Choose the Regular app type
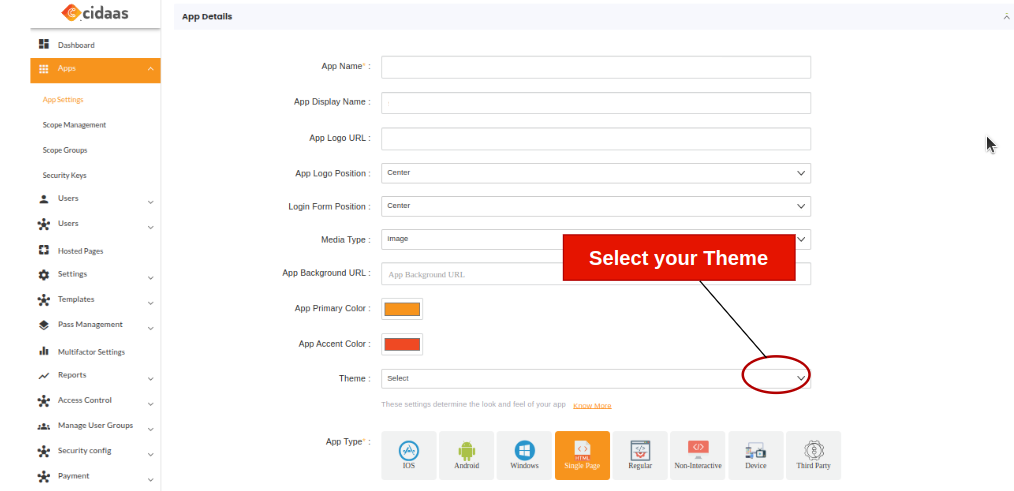 (640, 455)
